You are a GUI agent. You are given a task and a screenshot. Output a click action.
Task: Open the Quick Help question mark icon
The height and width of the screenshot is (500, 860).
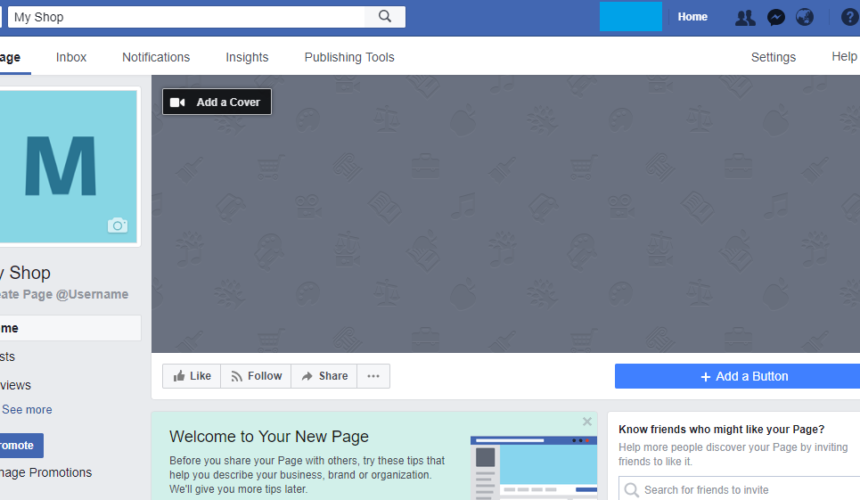[850, 18]
